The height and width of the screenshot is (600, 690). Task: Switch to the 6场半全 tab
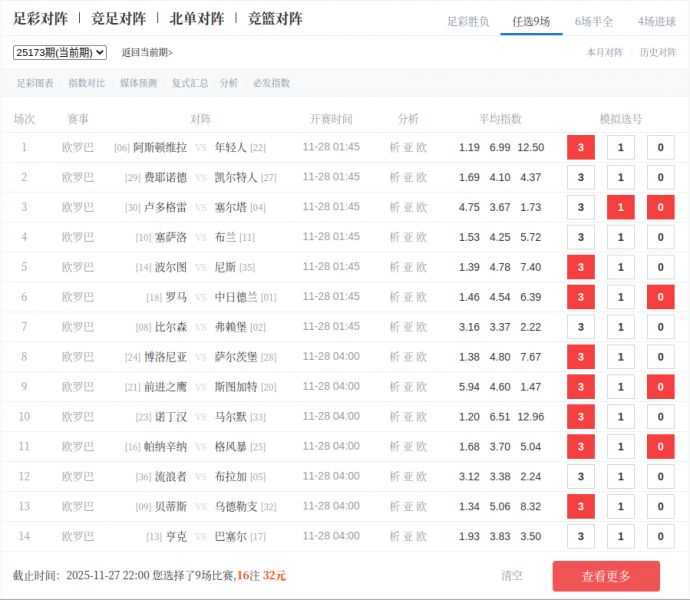(x=594, y=21)
